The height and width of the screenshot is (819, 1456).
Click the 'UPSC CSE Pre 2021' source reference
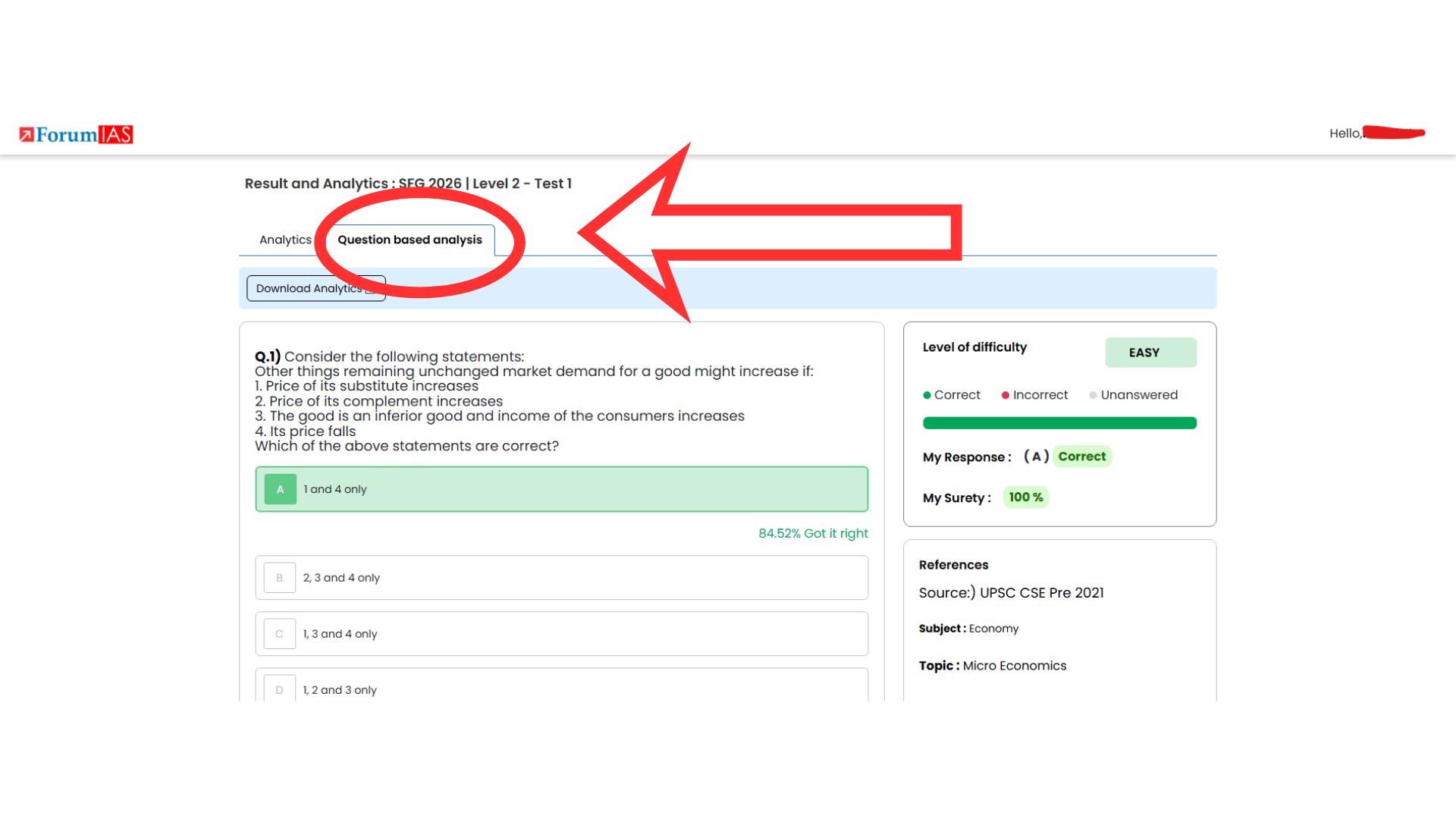(1041, 593)
